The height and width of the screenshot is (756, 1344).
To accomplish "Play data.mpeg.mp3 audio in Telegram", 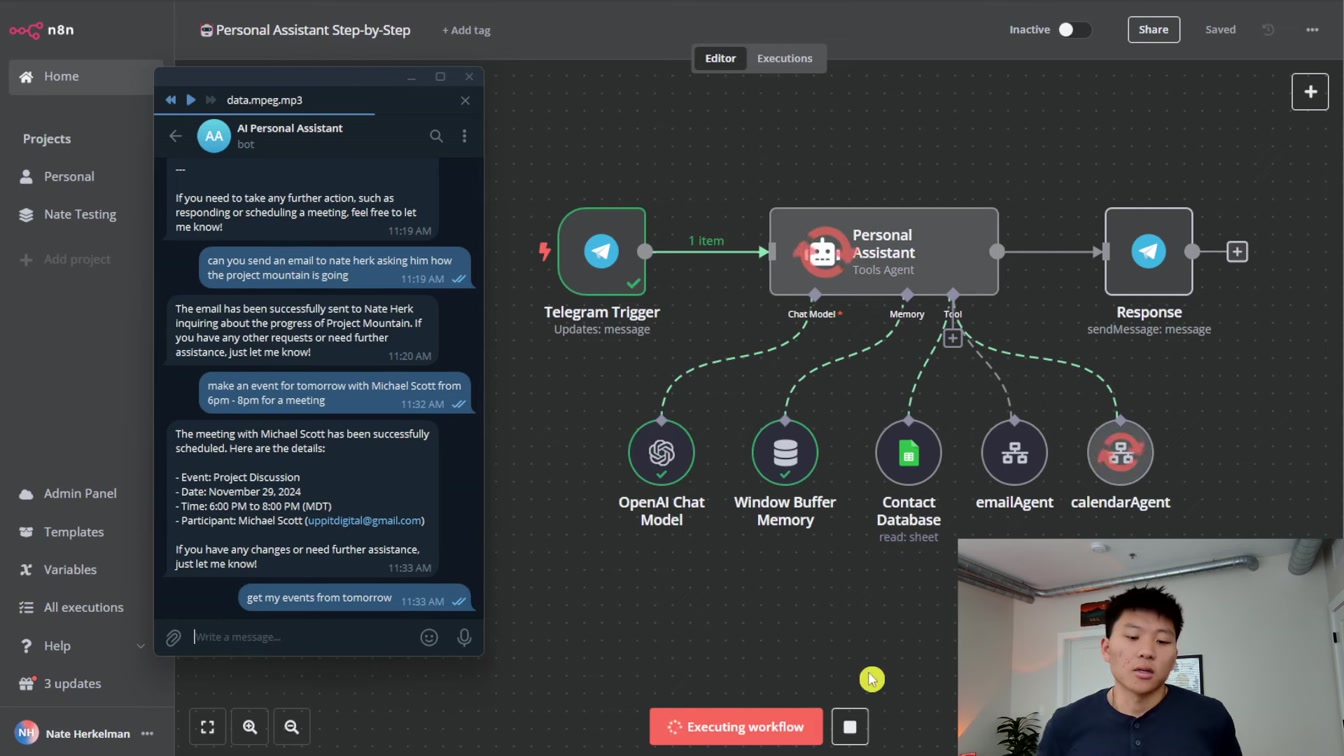I will pyautogui.click(x=190, y=100).
